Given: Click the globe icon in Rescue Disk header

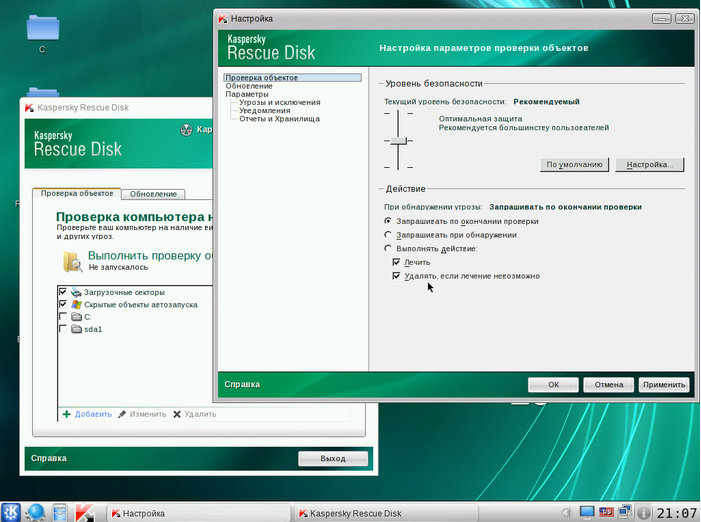Looking at the screenshot, I should (x=186, y=130).
